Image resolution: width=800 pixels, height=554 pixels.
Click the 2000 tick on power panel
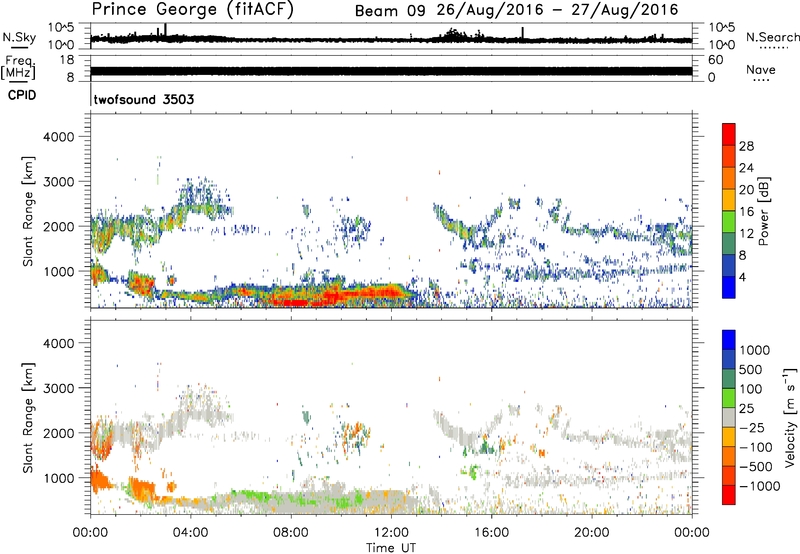58,226
